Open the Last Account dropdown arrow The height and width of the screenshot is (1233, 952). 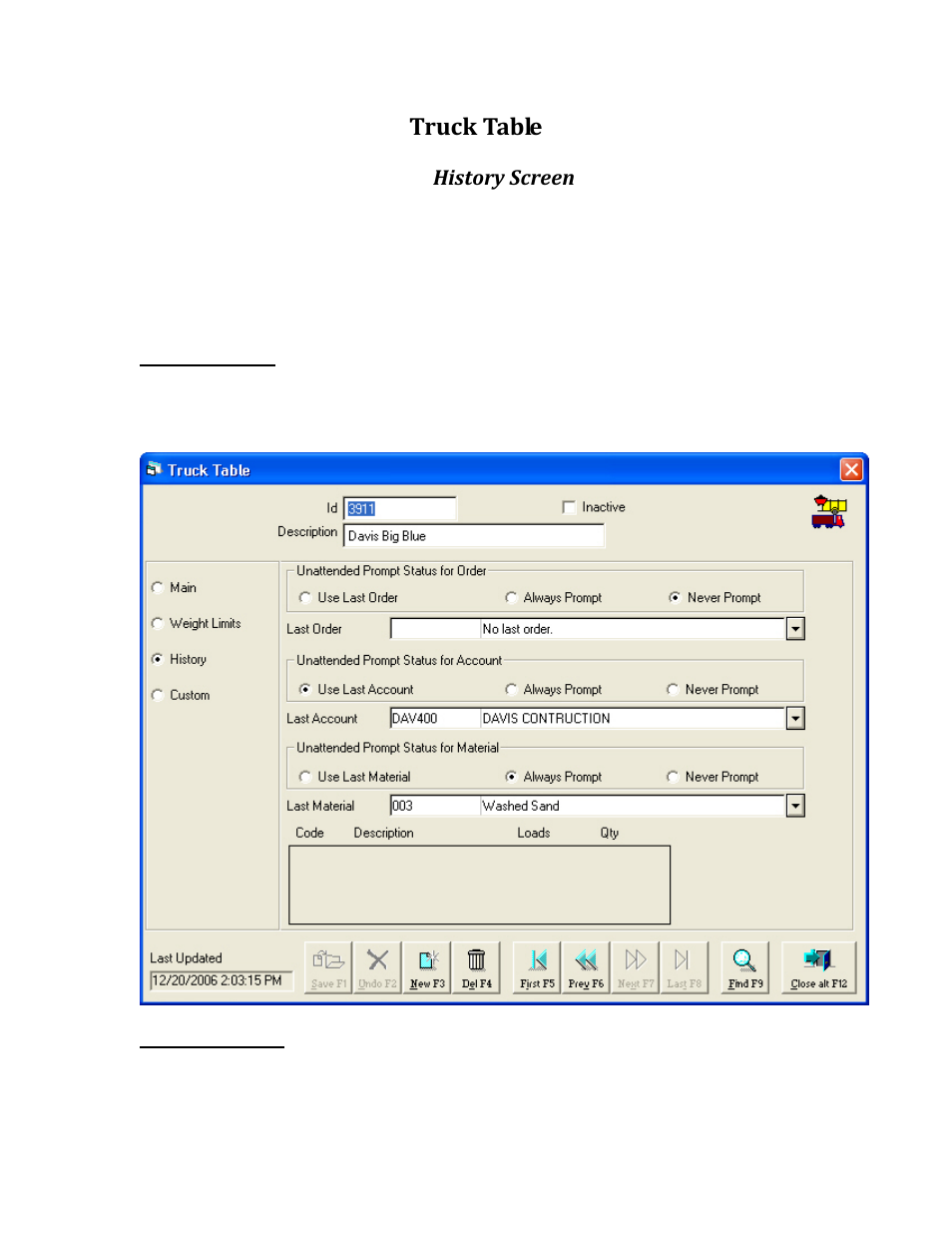pos(795,719)
